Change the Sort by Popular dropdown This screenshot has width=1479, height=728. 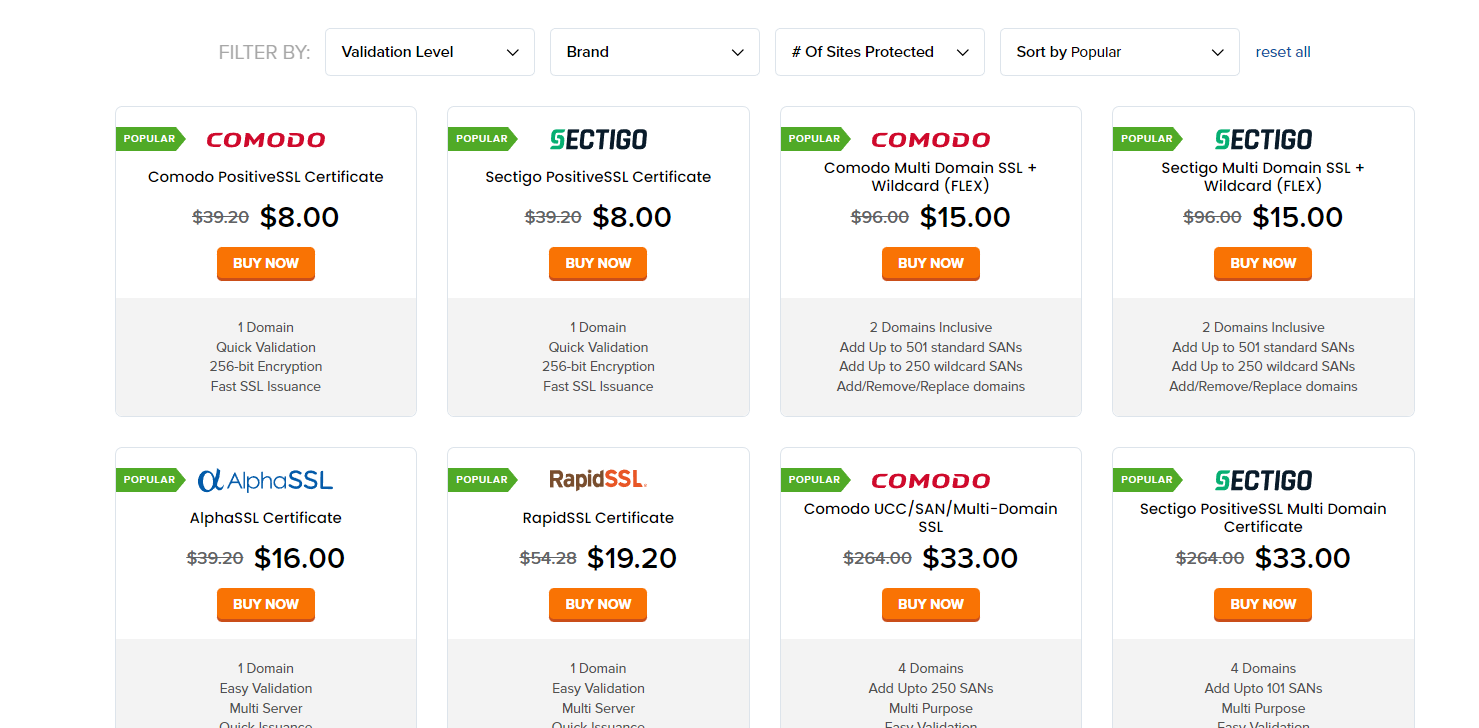(1120, 52)
